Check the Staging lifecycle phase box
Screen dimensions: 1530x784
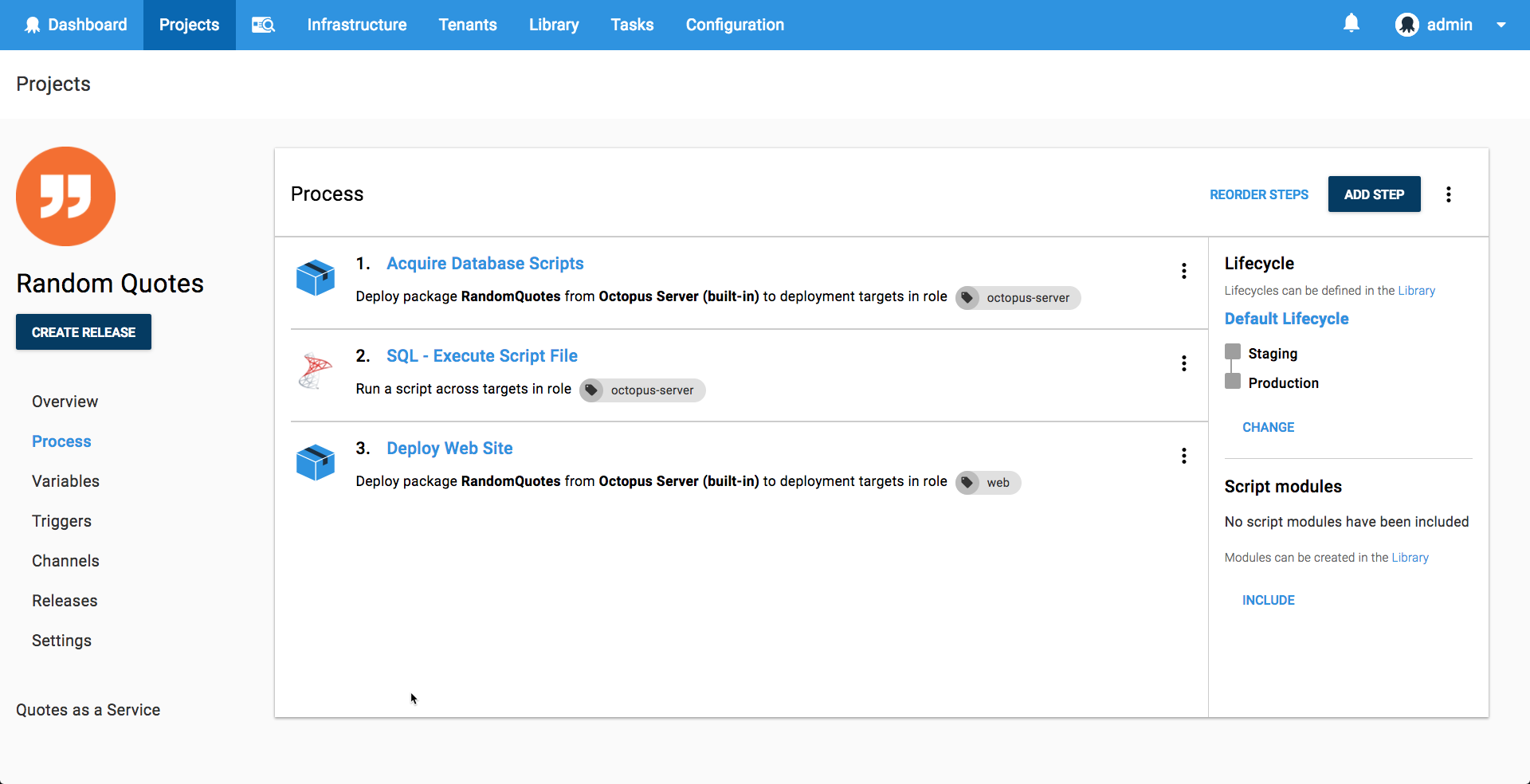point(1232,351)
